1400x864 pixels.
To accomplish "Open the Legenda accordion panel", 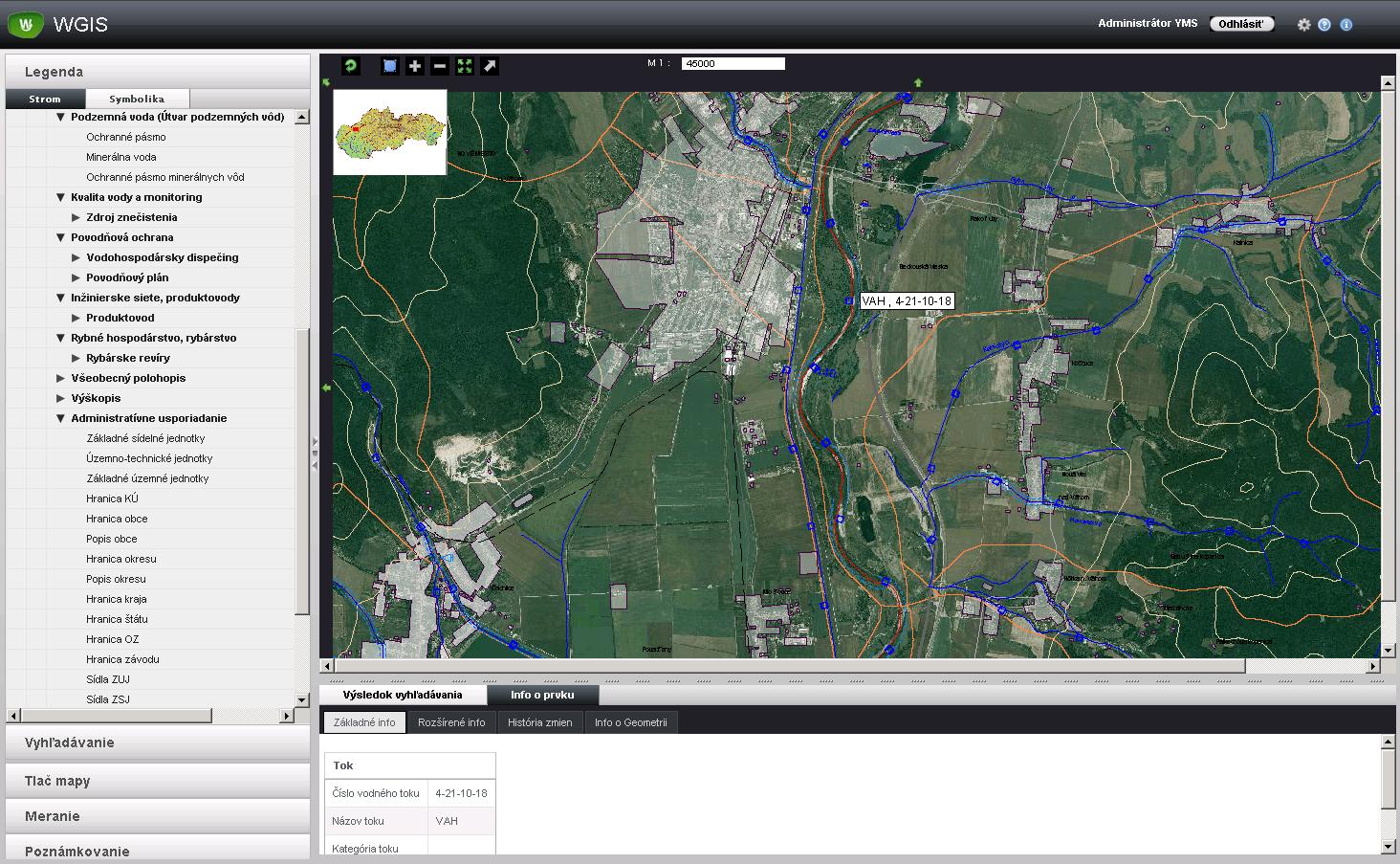I will pyautogui.click(x=158, y=72).
